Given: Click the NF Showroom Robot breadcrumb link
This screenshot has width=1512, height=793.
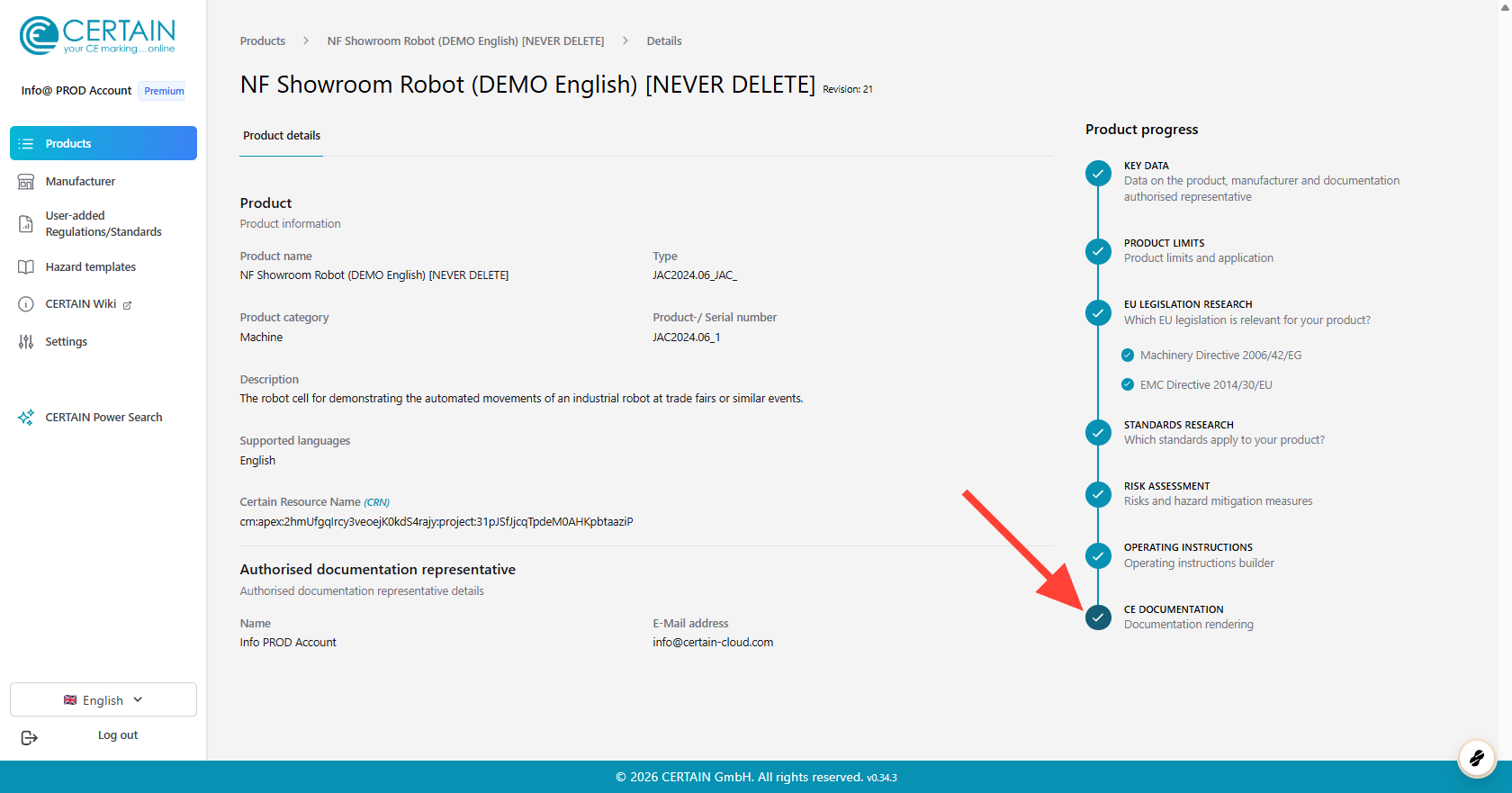Looking at the screenshot, I should [465, 41].
